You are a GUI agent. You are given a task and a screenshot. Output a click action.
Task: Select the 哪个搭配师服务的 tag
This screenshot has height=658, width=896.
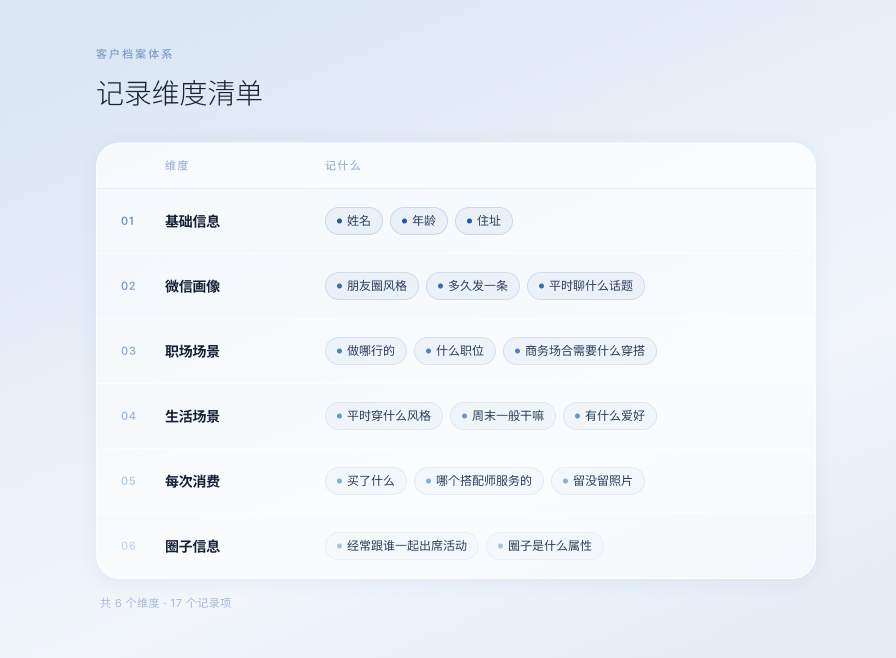click(x=479, y=482)
